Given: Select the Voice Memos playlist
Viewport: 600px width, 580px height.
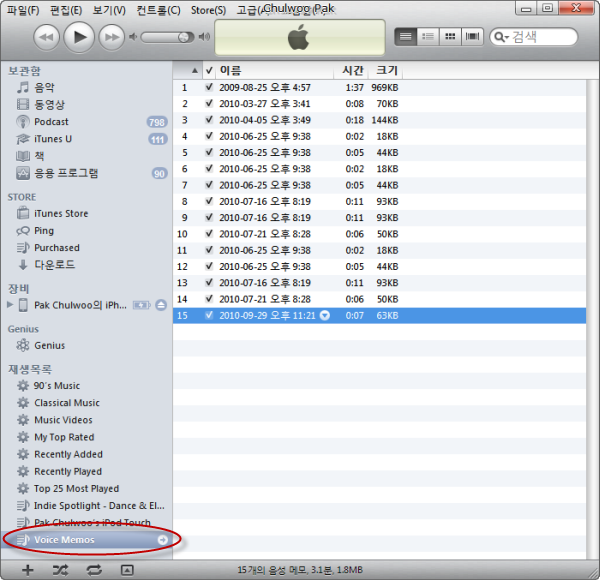Looking at the screenshot, I should click(86, 540).
